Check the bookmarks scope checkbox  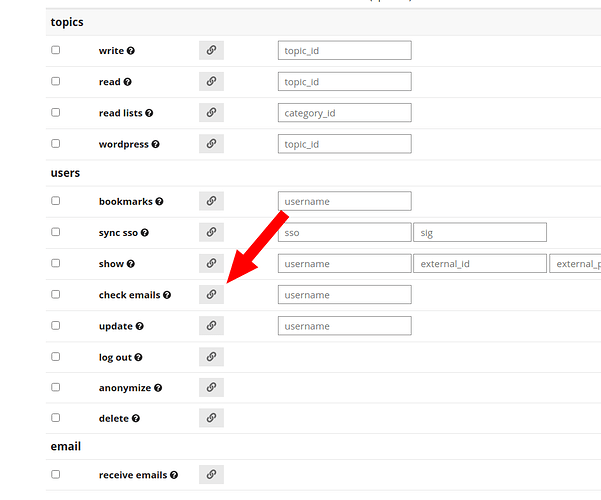point(56,201)
